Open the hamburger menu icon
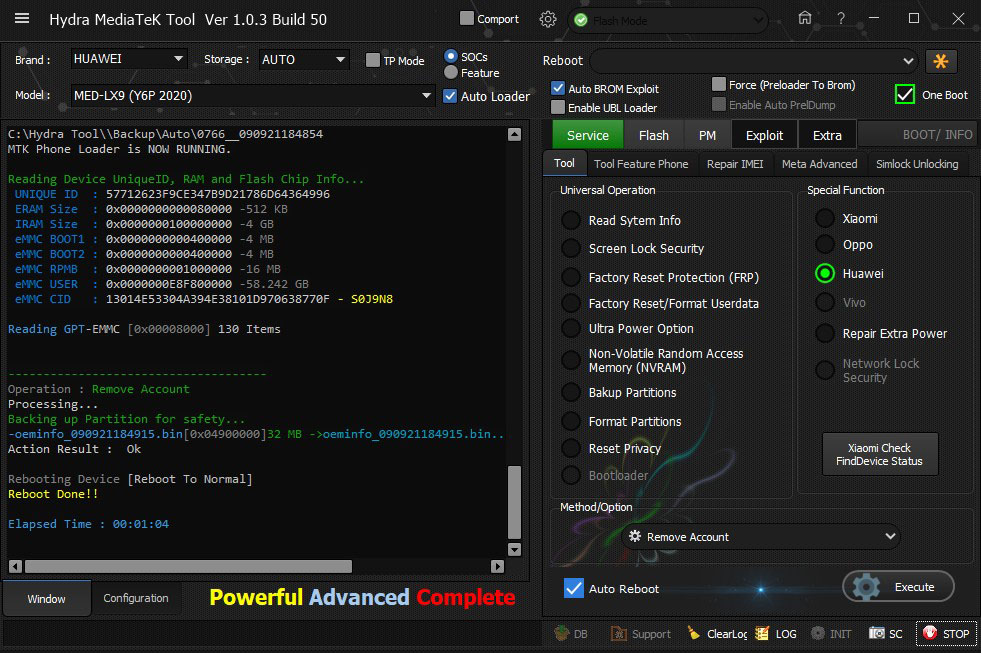The width and height of the screenshot is (981, 653). (x=22, y=19)
